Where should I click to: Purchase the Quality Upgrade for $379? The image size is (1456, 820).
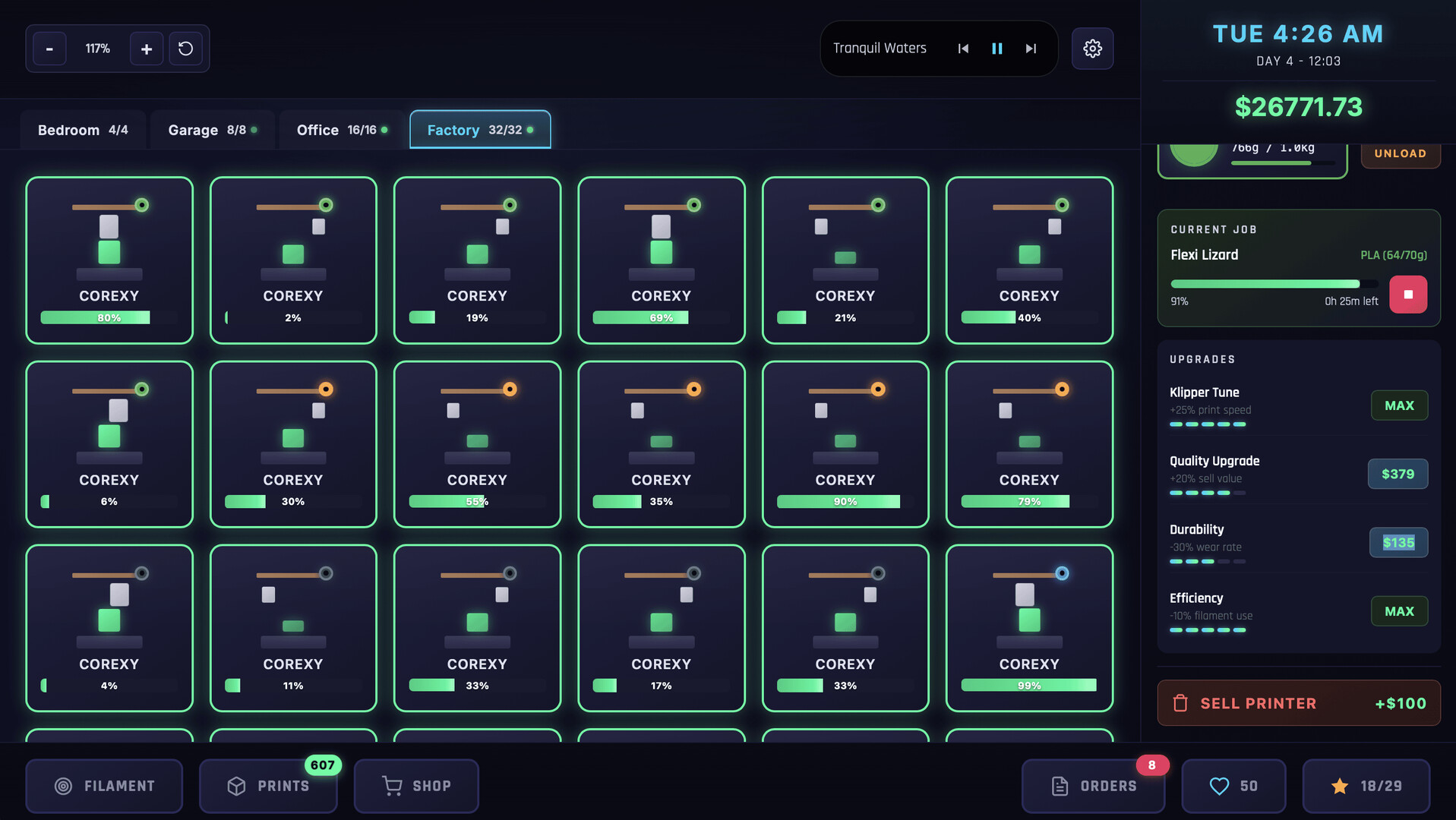[x=1398, y=474]
